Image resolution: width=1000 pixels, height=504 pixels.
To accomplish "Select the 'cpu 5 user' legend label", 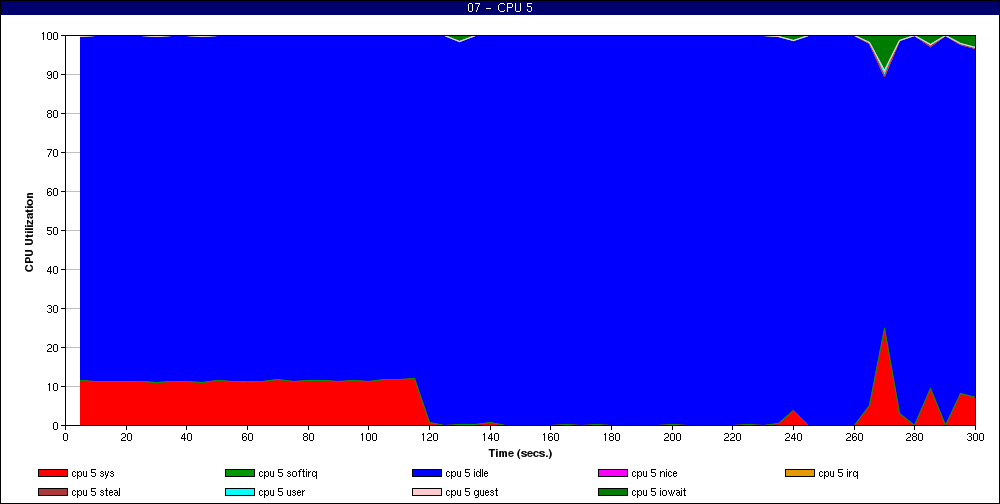I will [x=282, y=492].
